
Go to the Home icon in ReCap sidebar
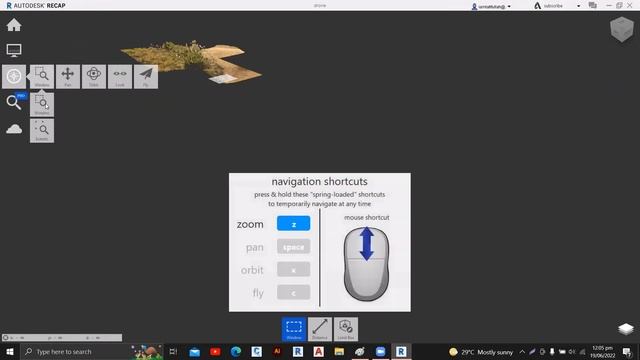click(x=14, y=25)
